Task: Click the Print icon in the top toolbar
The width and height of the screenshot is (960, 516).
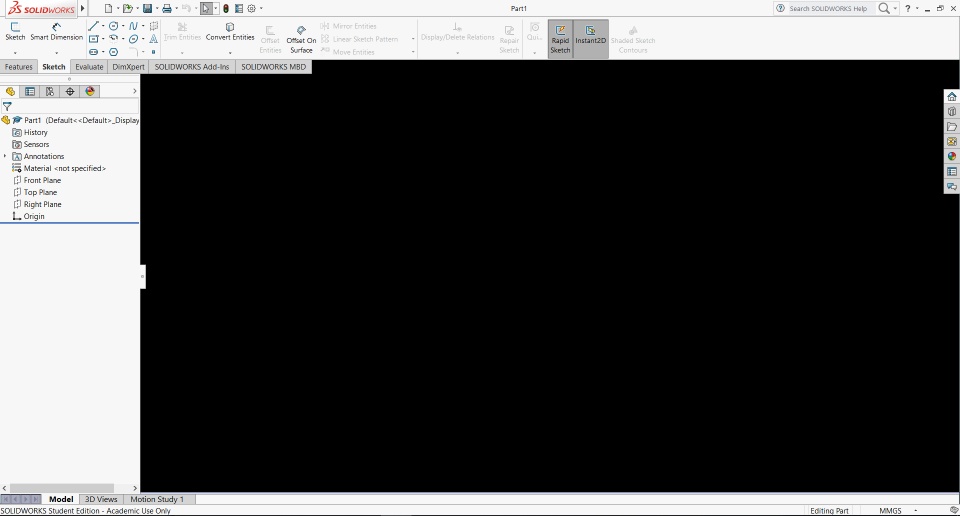Action: [x=167, y=9]
